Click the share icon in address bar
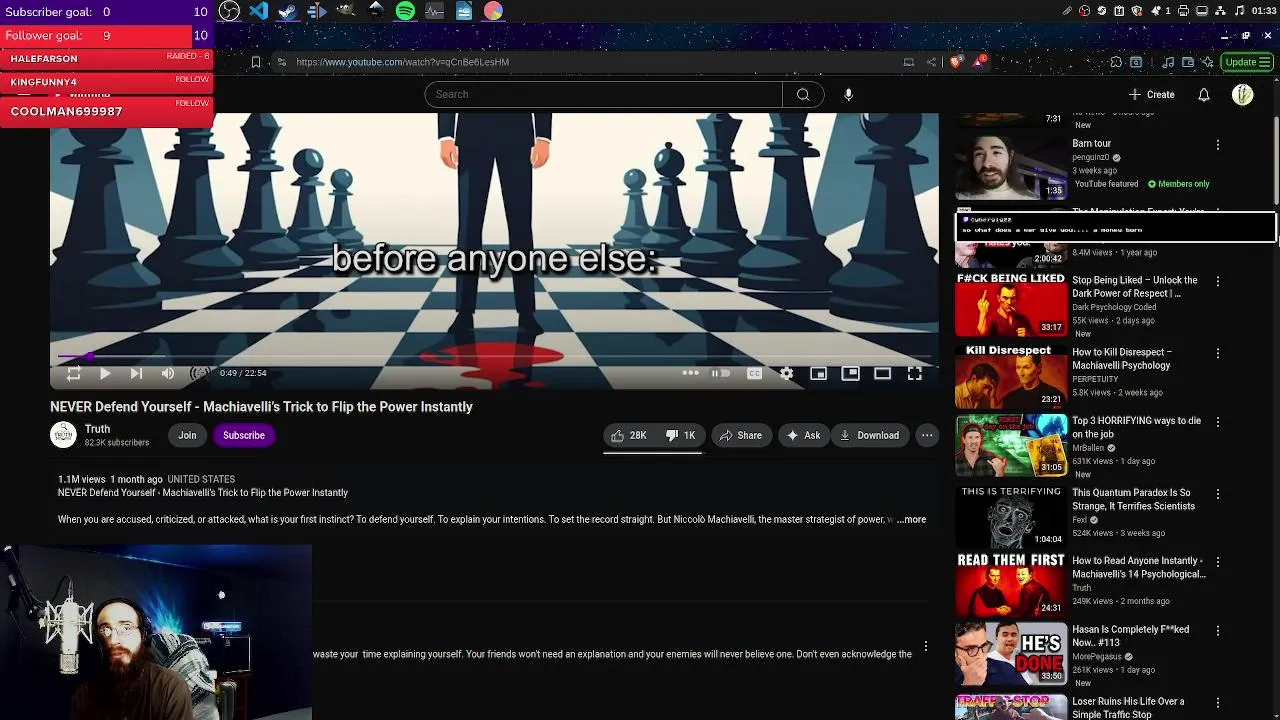The width and height of the screenshot is (1280, 720). tap(931, 62)
